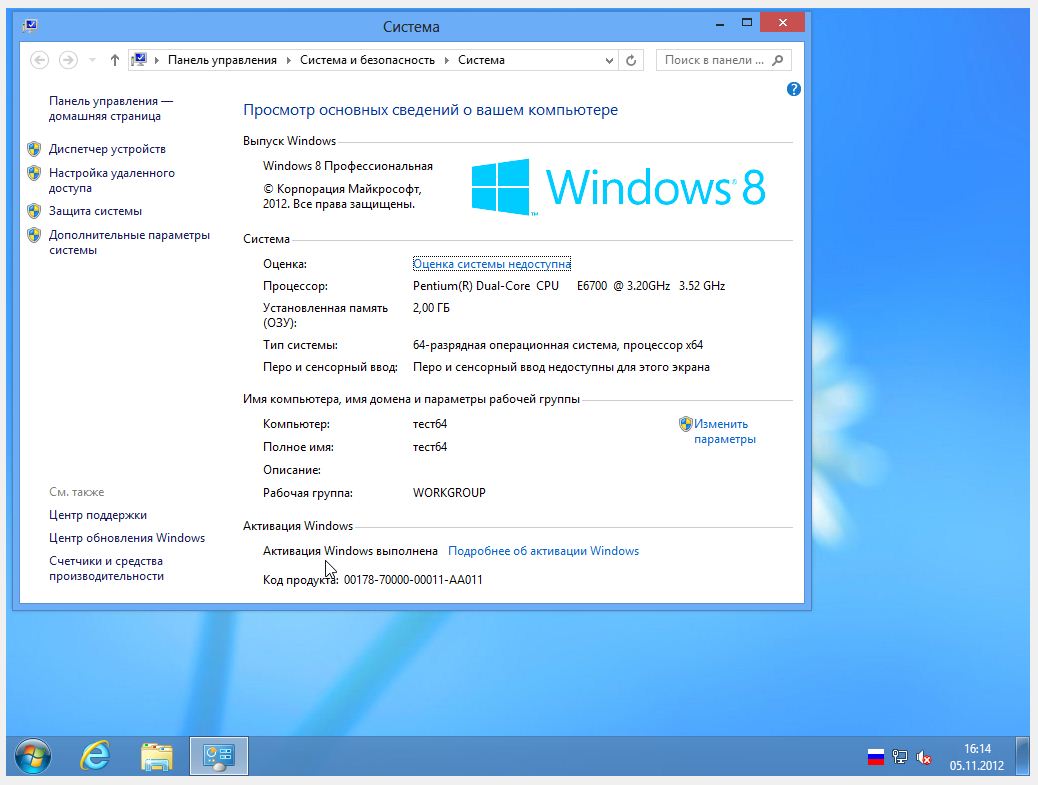Click the Forward navigation arrow

68,60
